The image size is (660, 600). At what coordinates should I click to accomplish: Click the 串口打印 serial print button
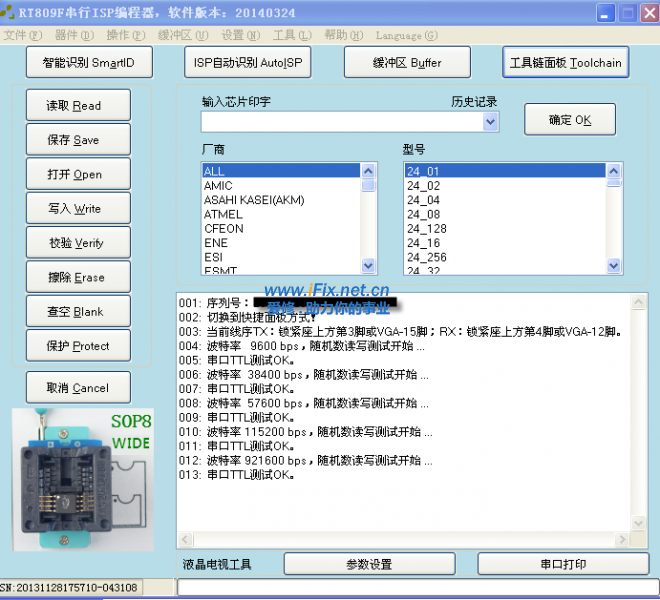(563, 564)
